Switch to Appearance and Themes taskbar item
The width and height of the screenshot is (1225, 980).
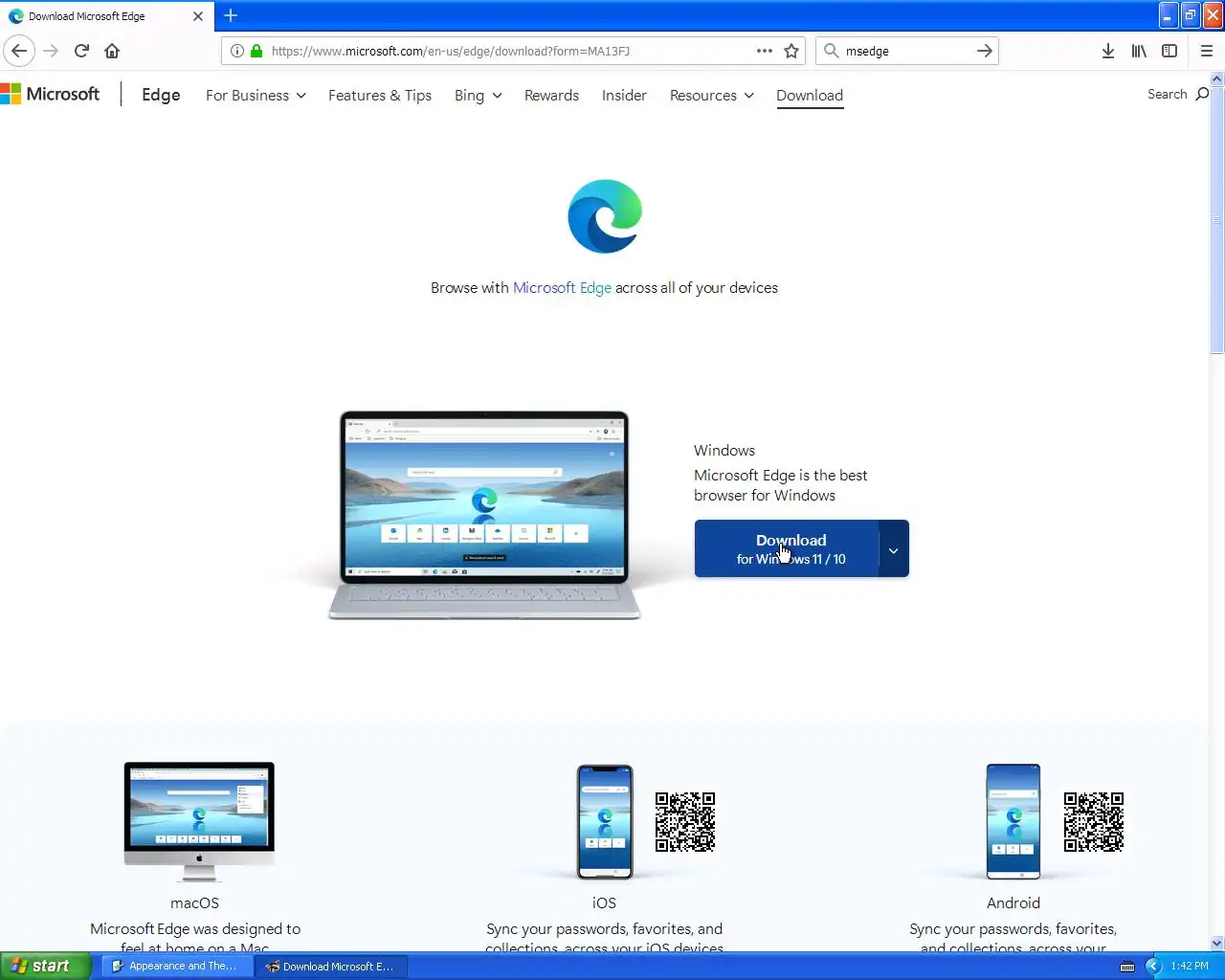coord(177,967)
